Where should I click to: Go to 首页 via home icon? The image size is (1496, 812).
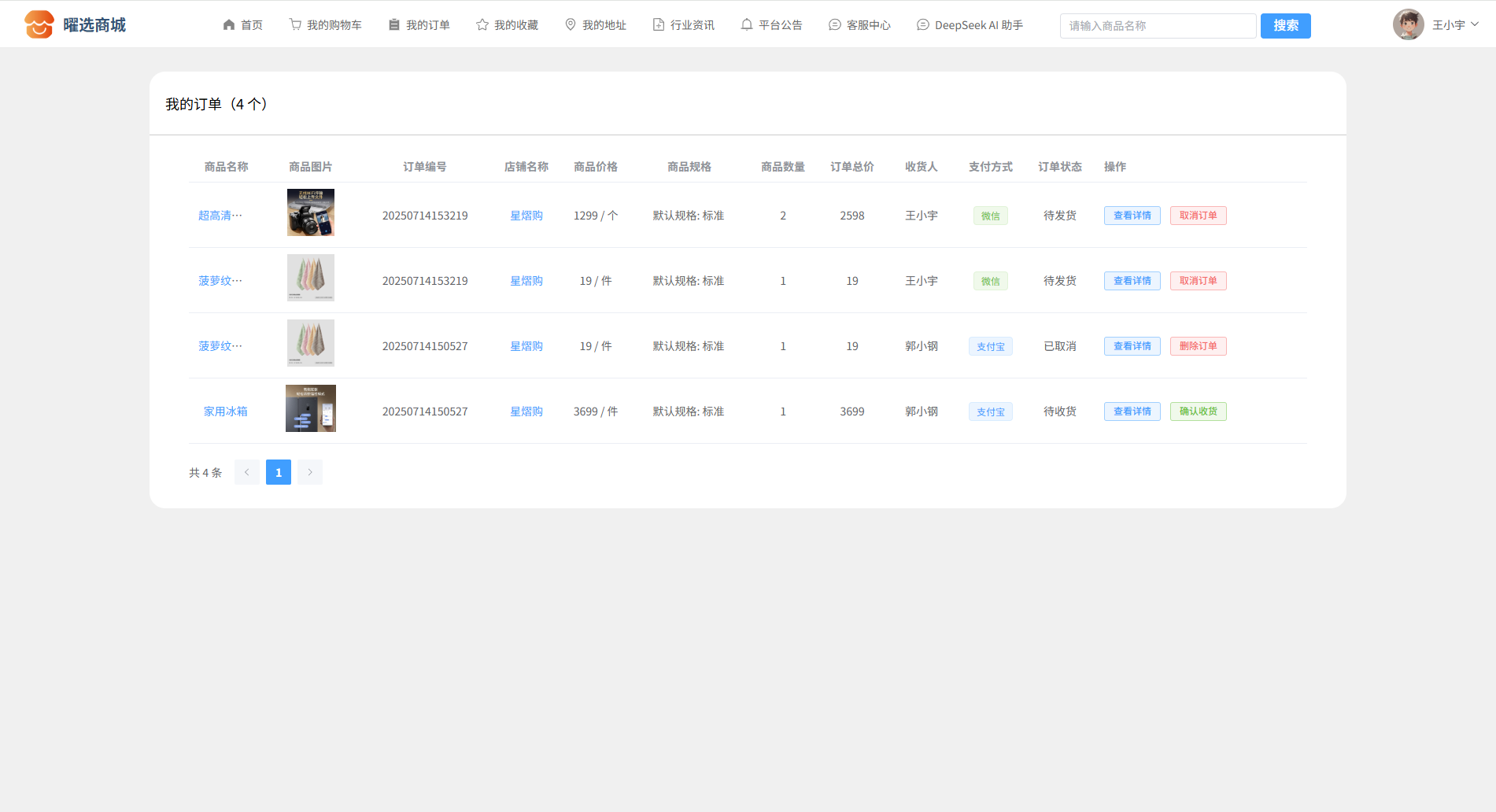[229, 25]
